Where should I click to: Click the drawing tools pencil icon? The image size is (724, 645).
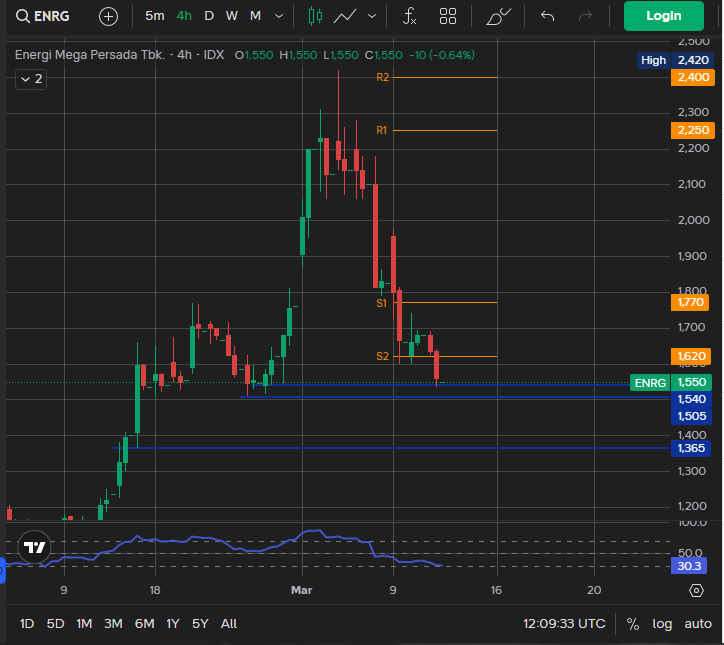pos(498,16)
